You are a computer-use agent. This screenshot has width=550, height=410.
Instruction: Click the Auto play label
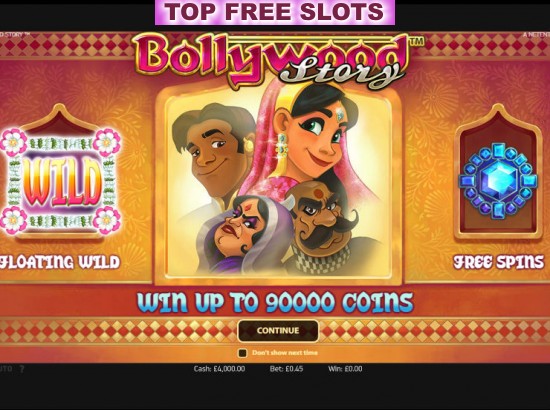pos(6,369)
